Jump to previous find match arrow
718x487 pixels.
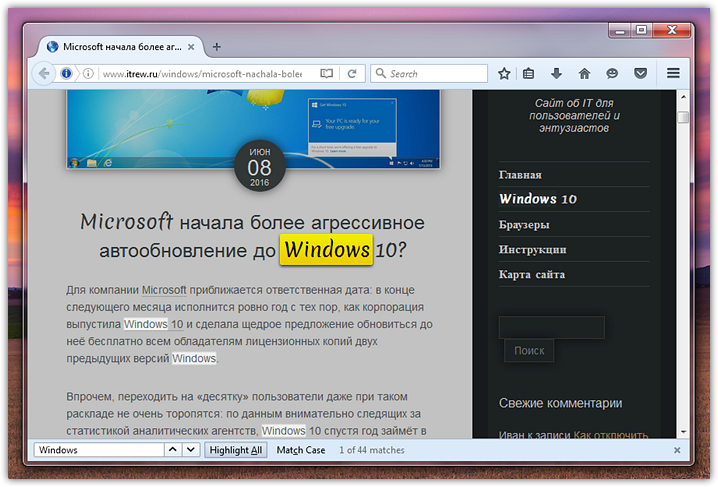(x=173, y=450)
